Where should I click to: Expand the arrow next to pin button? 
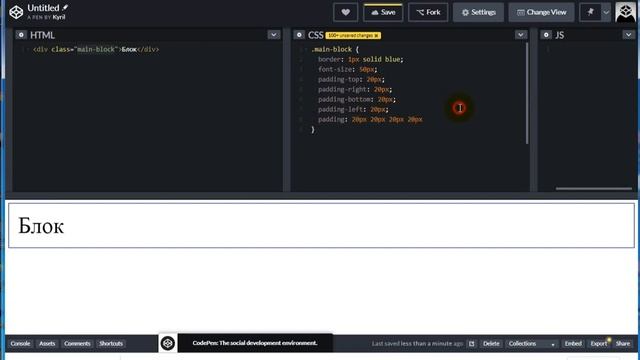(606, 12)
